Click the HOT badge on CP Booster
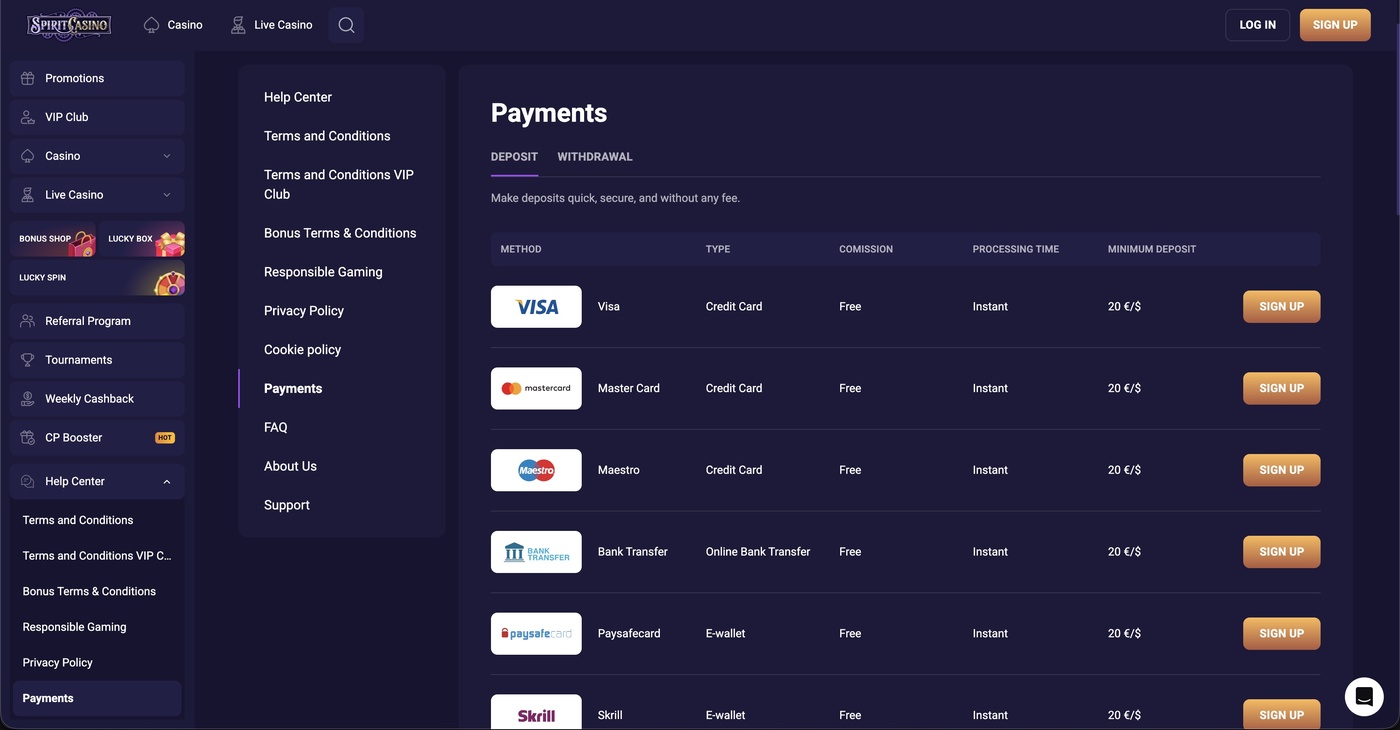The image size is (1400, 730). [x=165, y=438]
